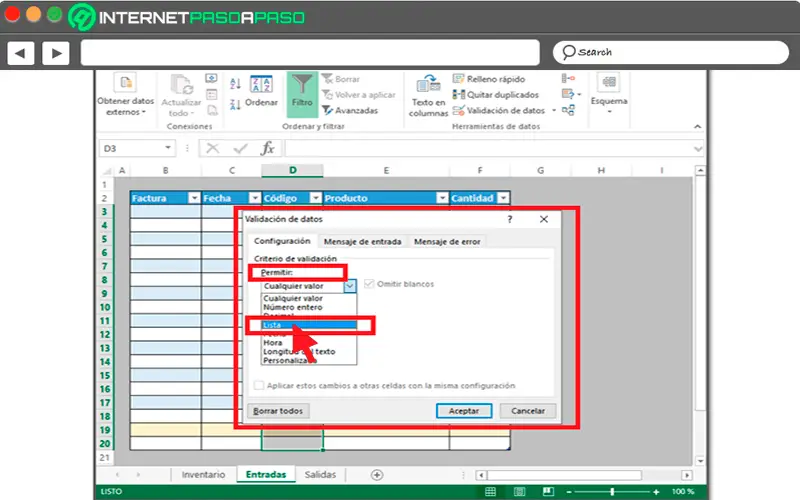Select Quitar duplicados tool
Viewport: 800px width, 500px height.
click(x=495, y=94)
